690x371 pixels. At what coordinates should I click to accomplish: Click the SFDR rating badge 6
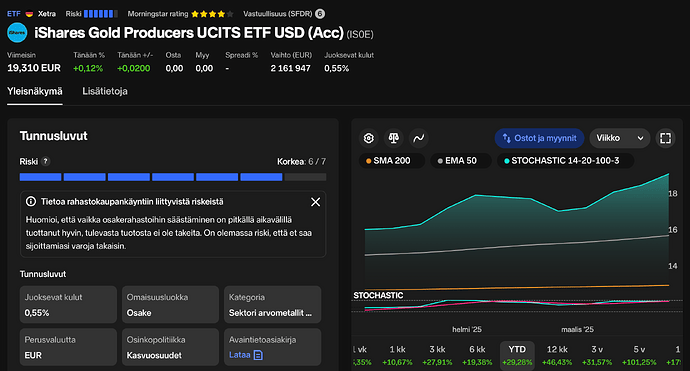(320, 14)
